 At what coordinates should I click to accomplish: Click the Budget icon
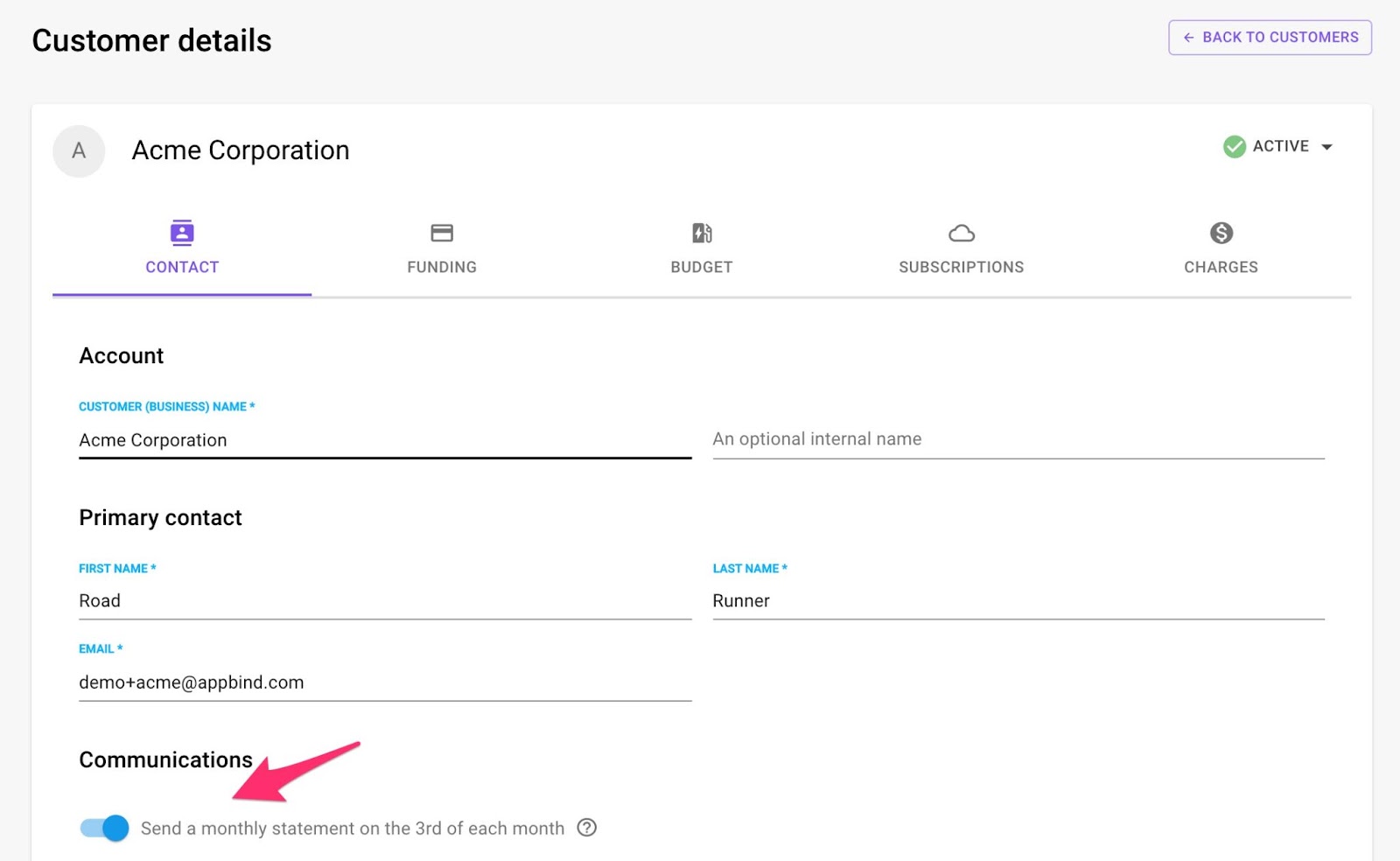click(702, 233)
